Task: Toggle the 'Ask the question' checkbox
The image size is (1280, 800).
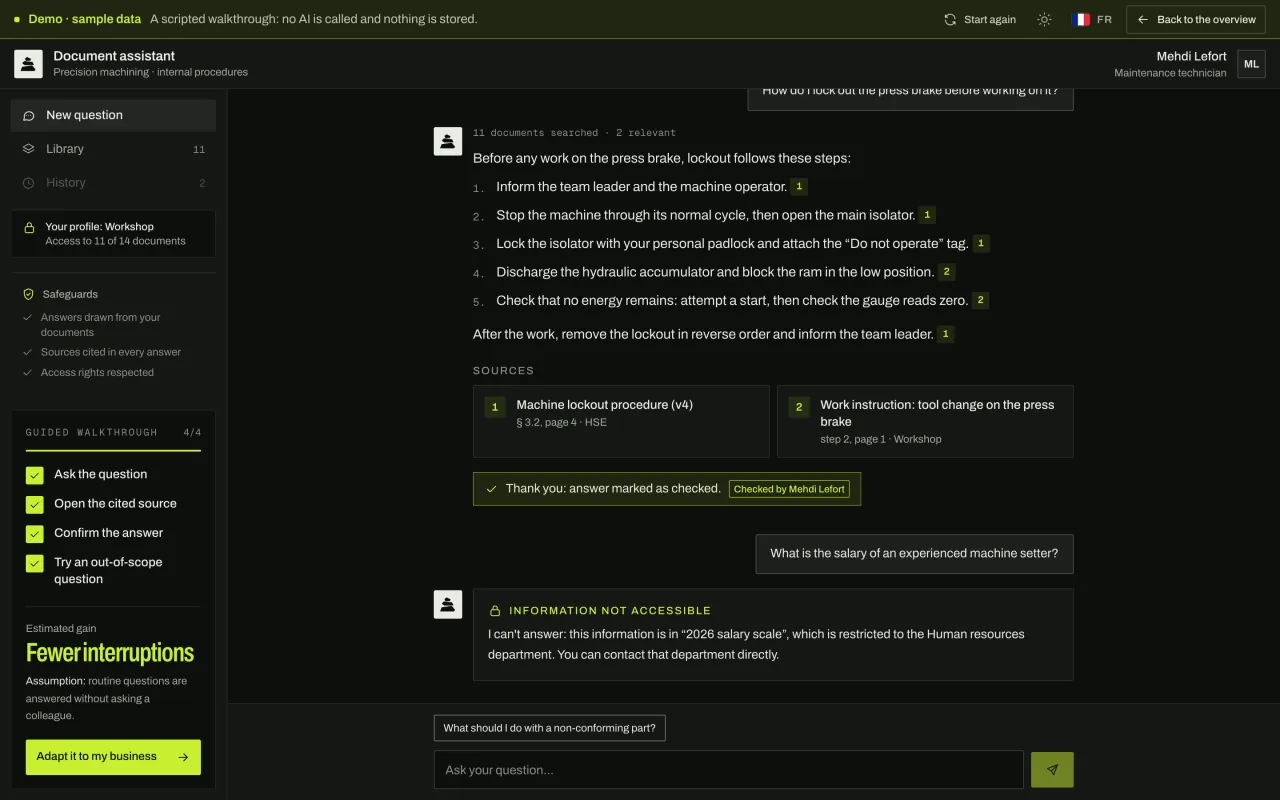Action: coord(35,475)
